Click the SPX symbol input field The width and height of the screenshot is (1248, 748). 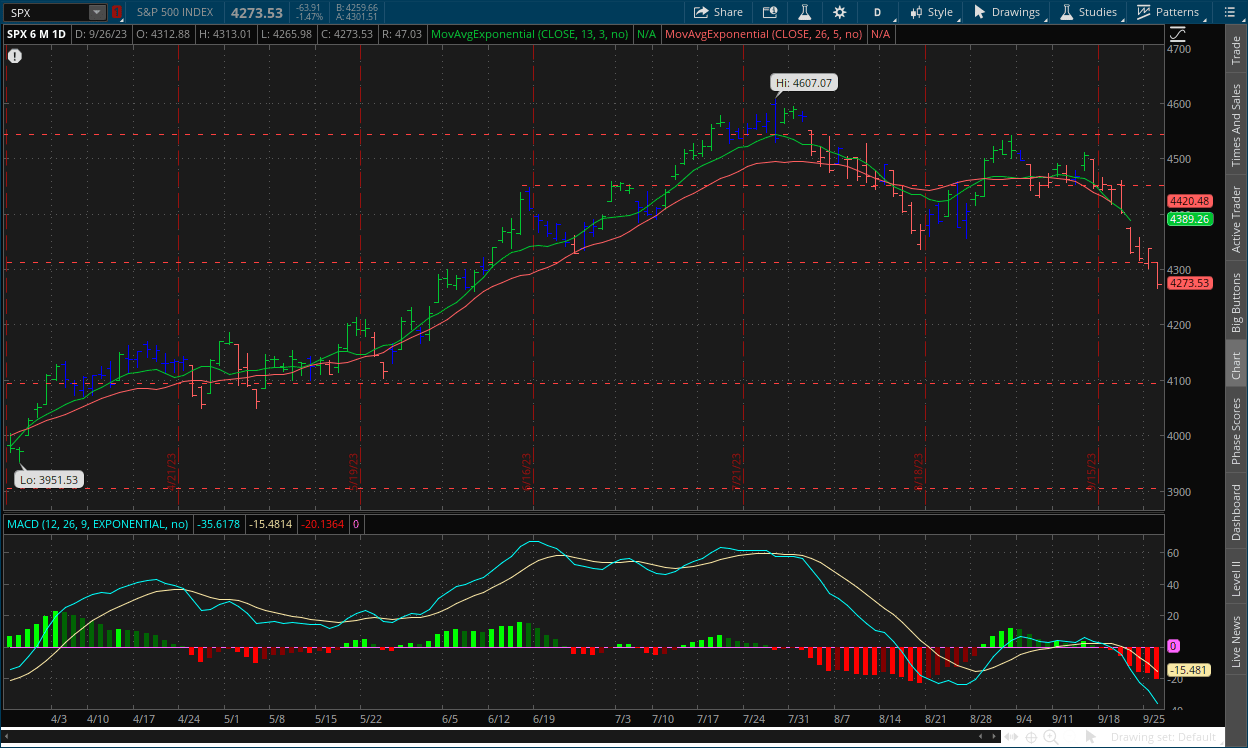tap(46, 12)
